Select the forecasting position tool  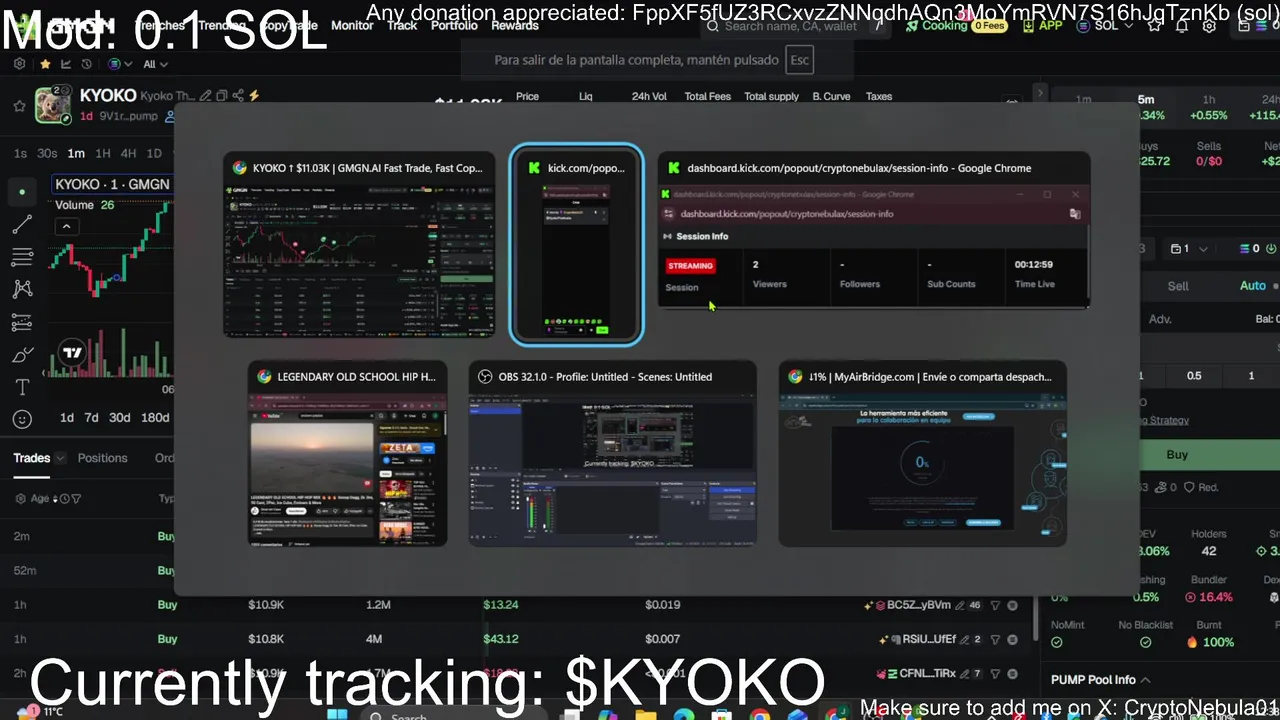(x=22, y=322)
